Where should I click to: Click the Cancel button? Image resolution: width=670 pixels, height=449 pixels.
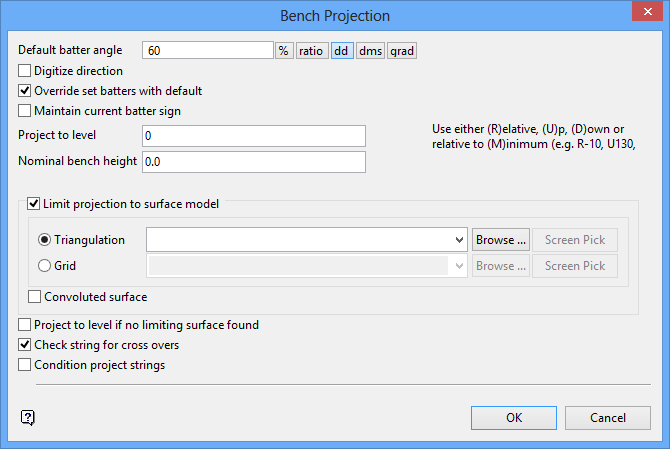608,417
